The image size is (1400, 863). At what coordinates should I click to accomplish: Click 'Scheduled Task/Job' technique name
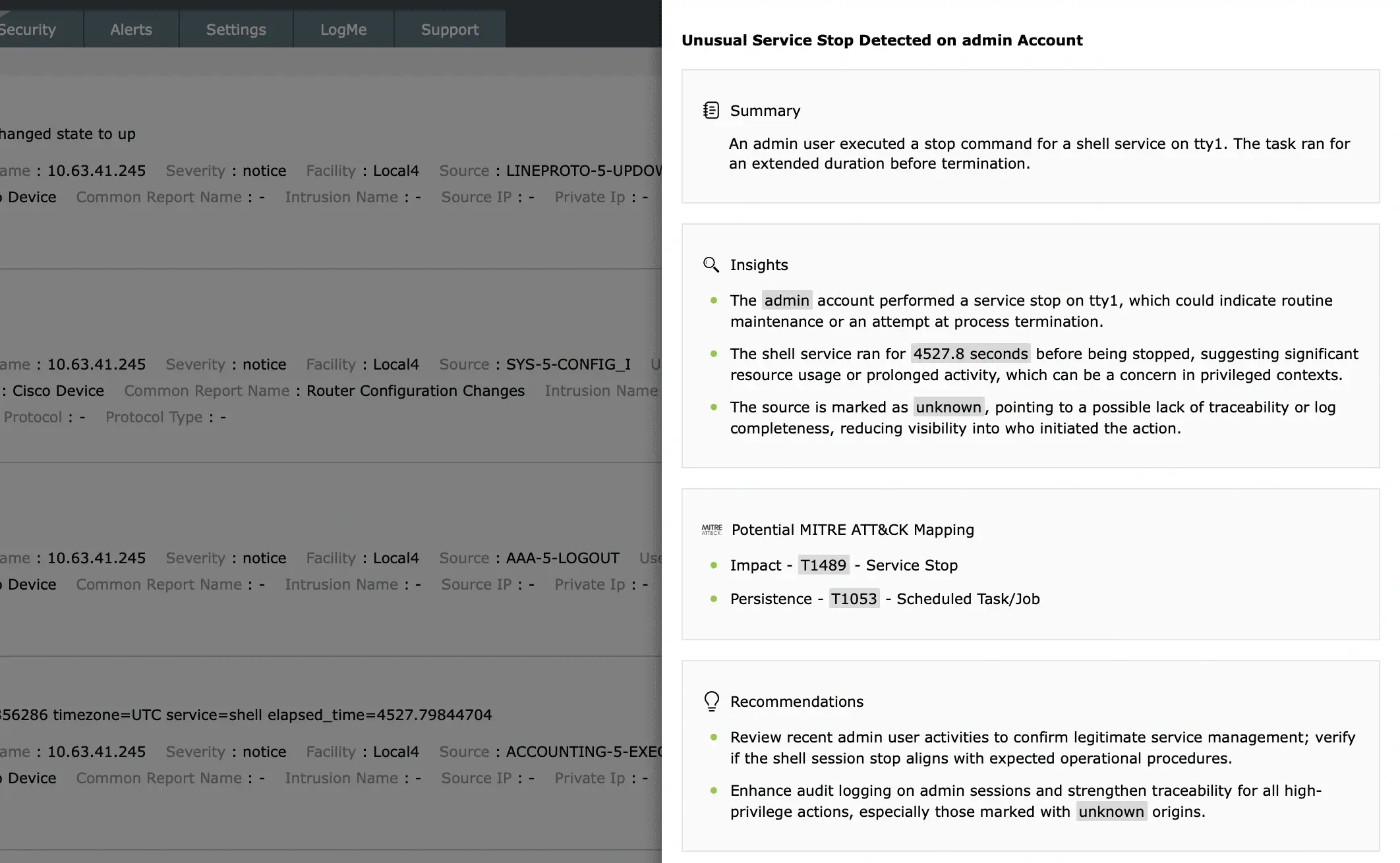pos(968,599)
